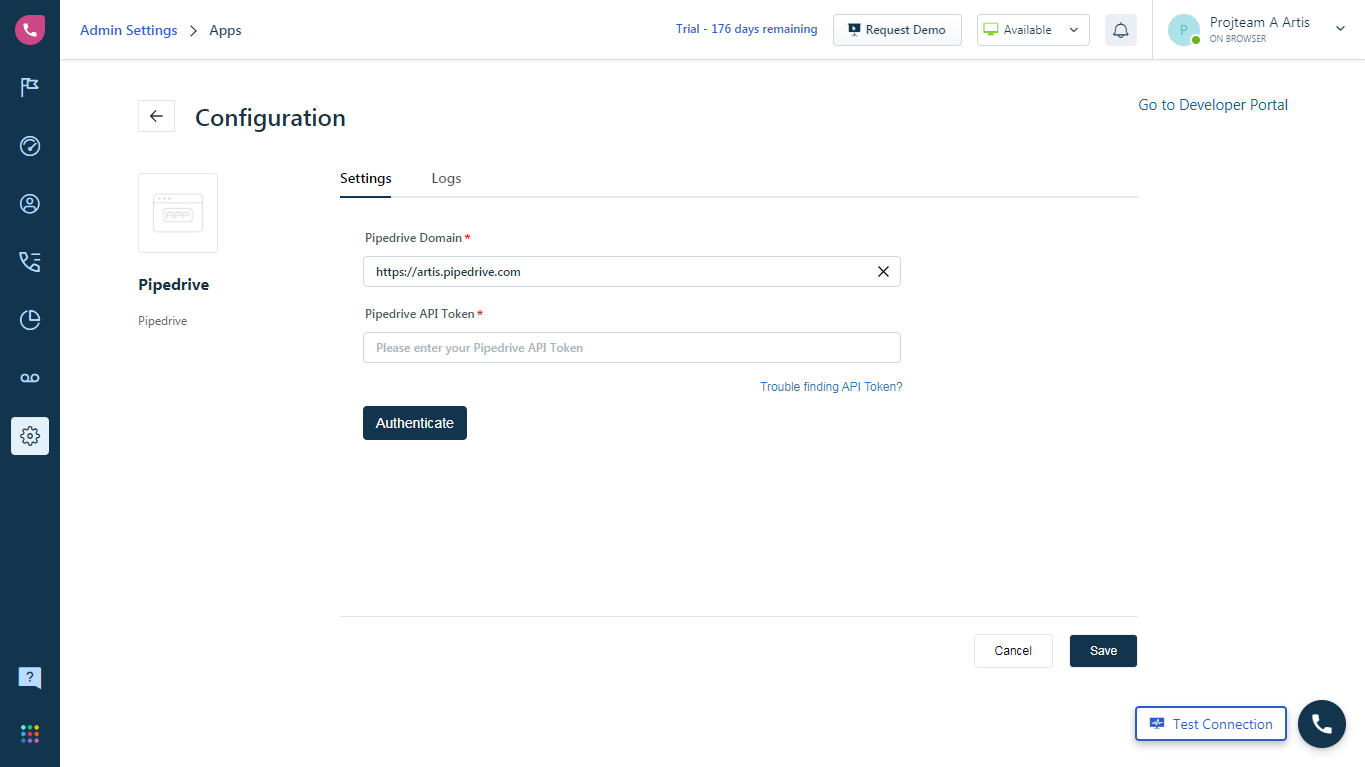
Task: Click the Test Connection button
Action: (1211, 724)
